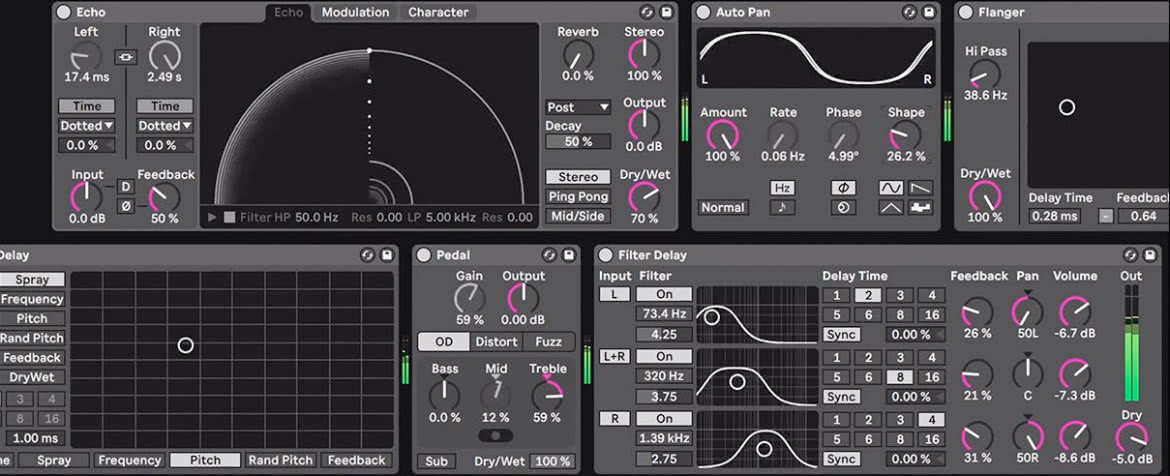Click the Flanger minus polarity button
Image resolution: width=1170 pixels, height=476 pixels.
tap(1107, 216)
